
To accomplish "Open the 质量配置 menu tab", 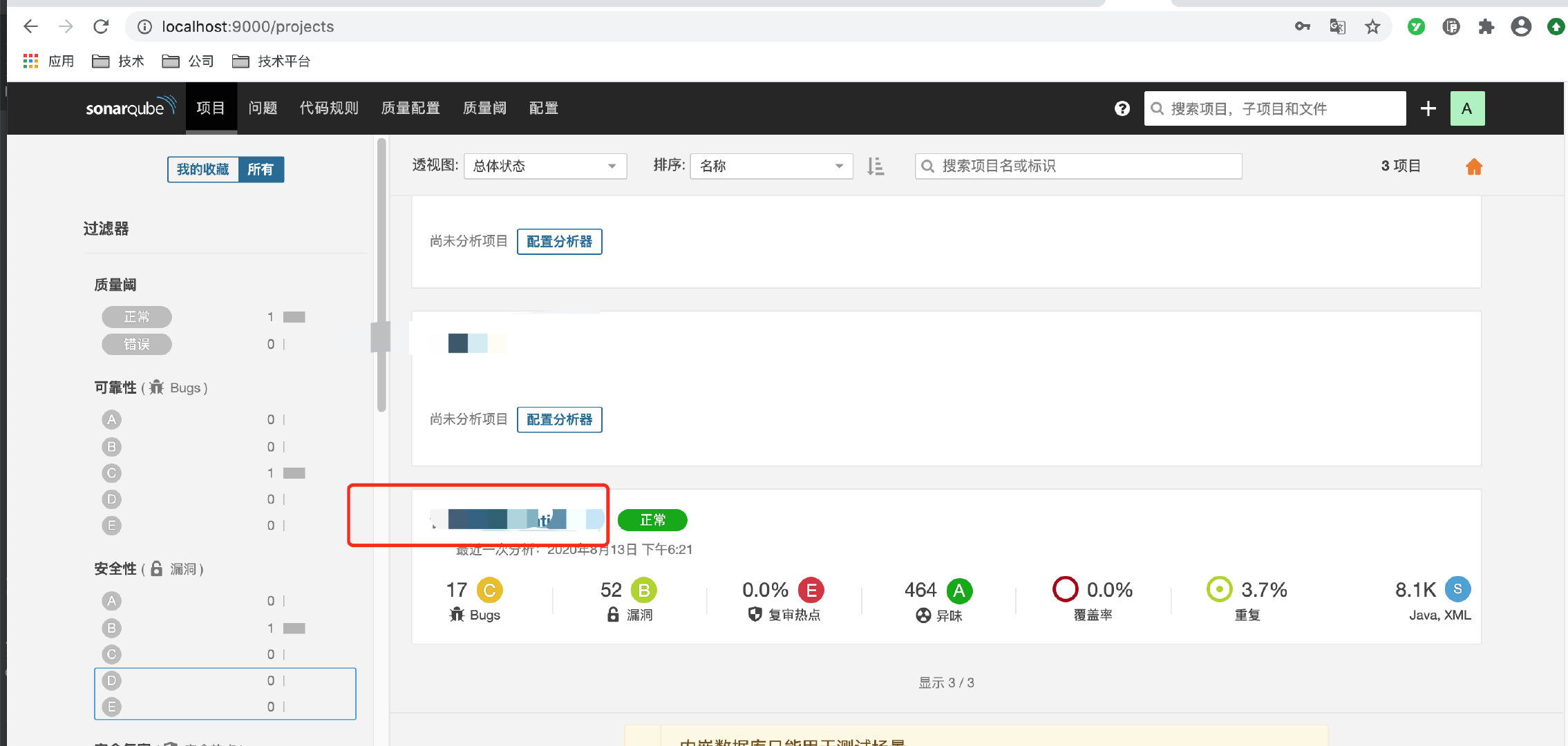I will click(x=410, y=108).
